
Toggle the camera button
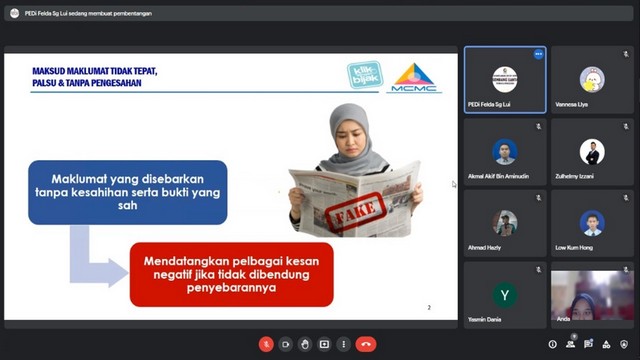[x=285, y=344]
